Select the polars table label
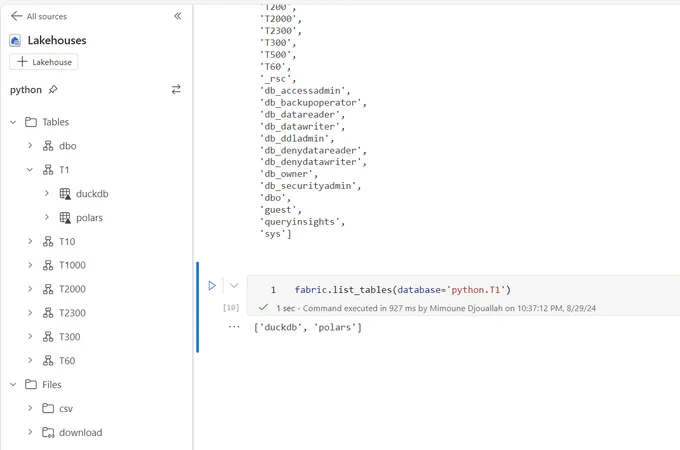680x450 pixels. [89, 218]
